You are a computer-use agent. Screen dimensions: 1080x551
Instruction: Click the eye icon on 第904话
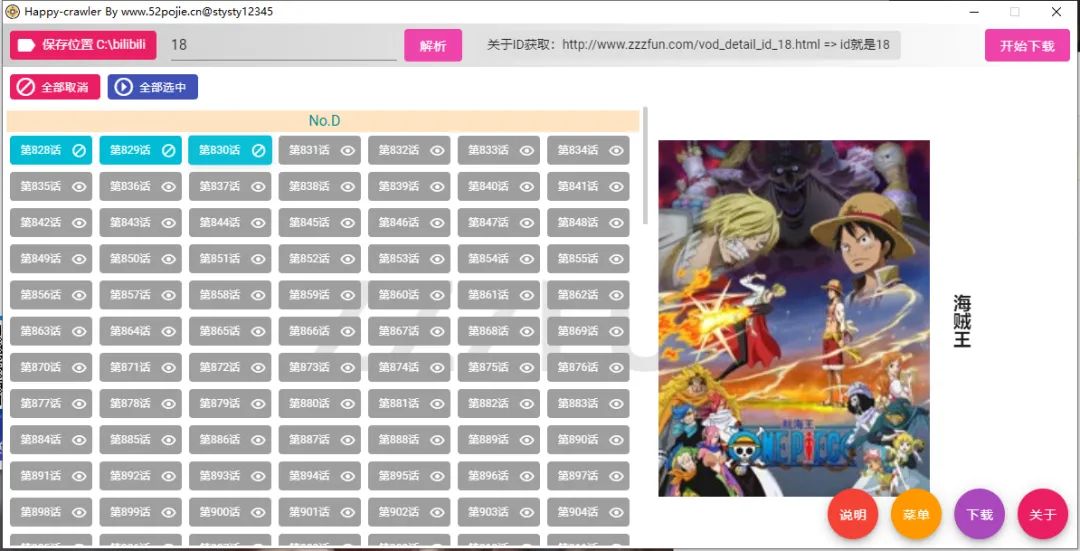616,512
